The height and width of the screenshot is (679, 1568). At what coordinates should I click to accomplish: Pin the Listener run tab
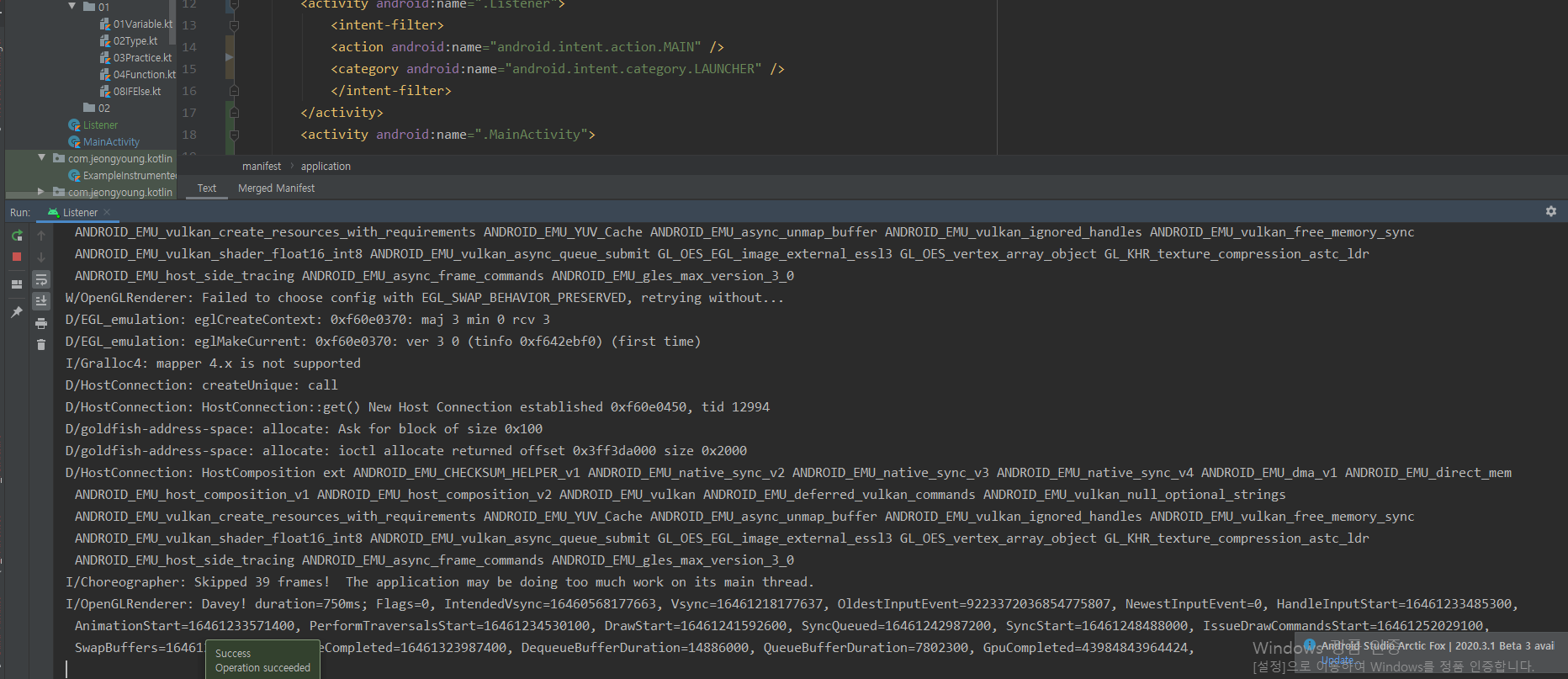coord(17,312)
